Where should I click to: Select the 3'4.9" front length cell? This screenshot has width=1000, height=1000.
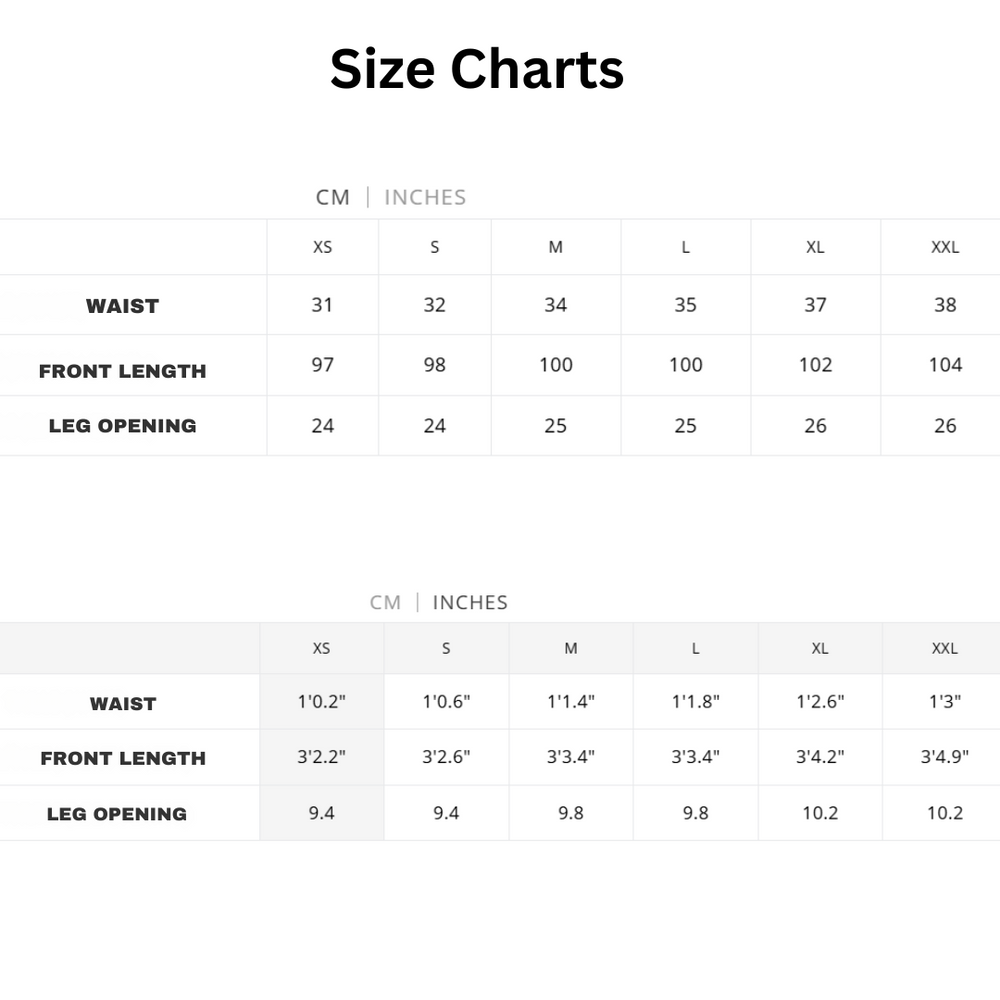pyautogui.click(x=945, y=757)
